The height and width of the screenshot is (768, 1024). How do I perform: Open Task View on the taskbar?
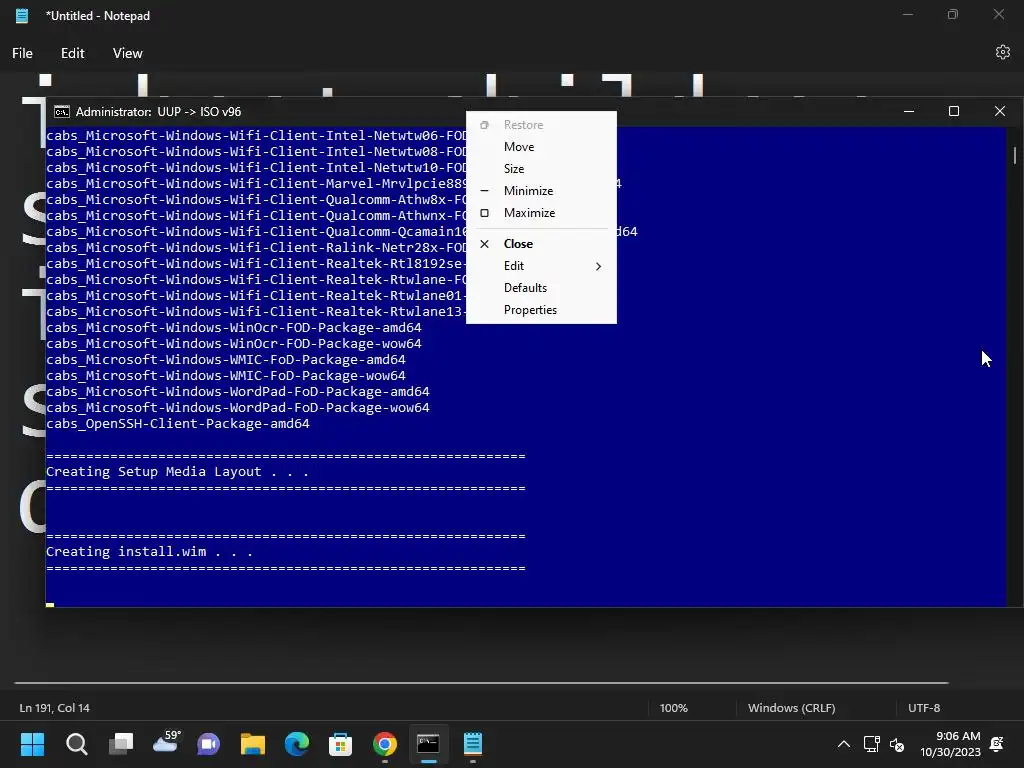121,744
